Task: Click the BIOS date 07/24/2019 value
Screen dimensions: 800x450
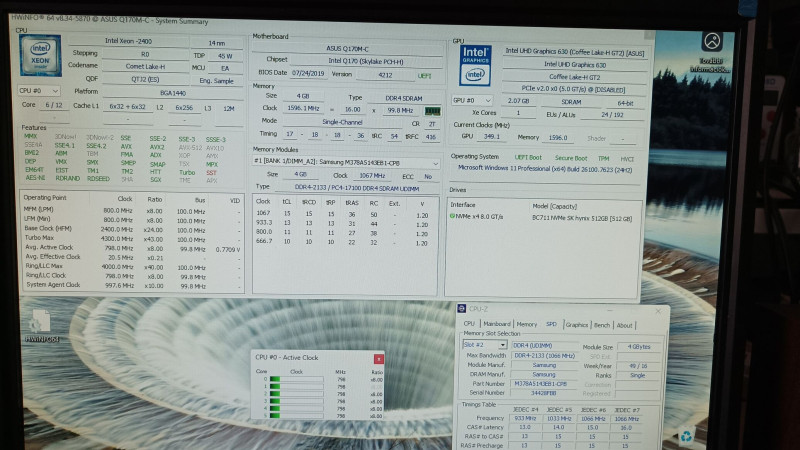Action: [x=308, y=73]
